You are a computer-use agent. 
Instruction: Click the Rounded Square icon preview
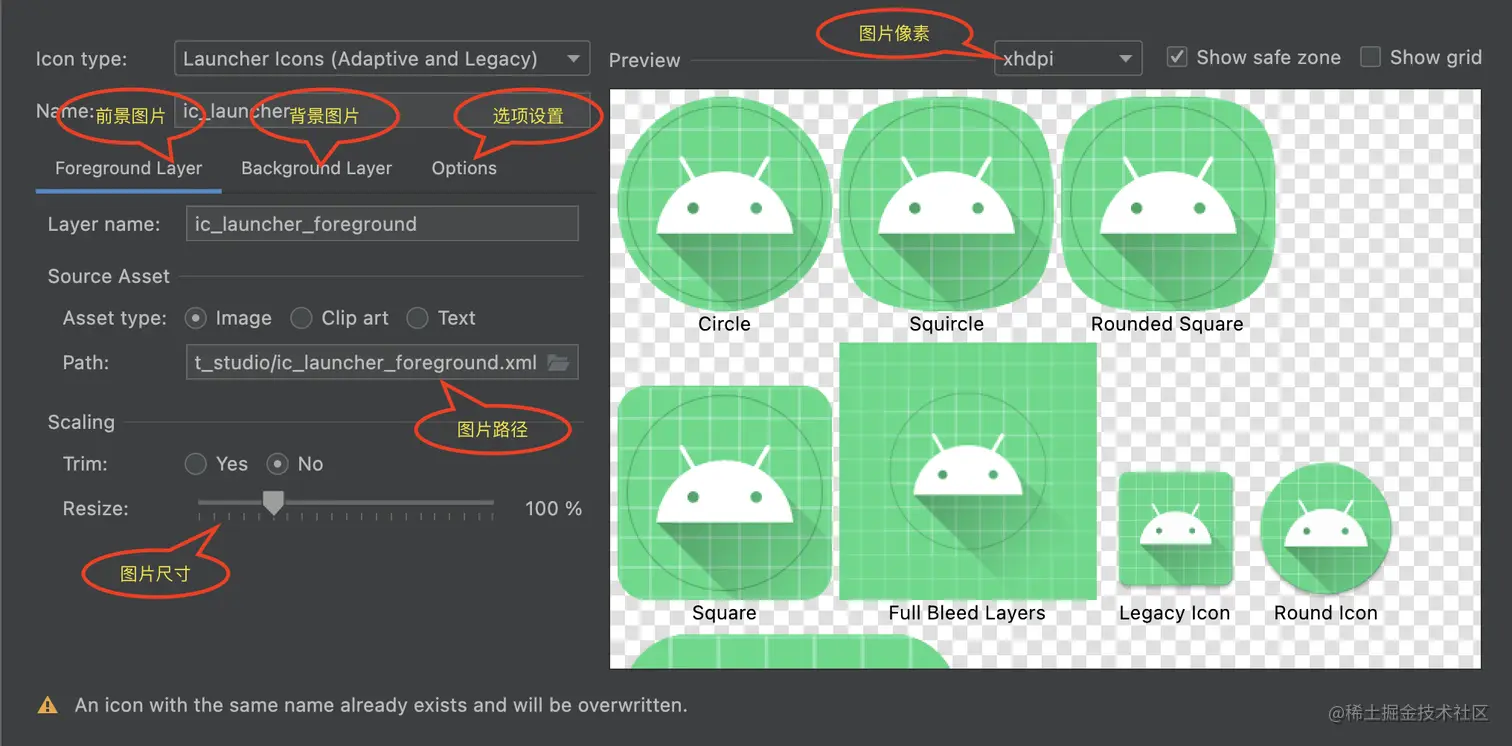(1167, 203)
